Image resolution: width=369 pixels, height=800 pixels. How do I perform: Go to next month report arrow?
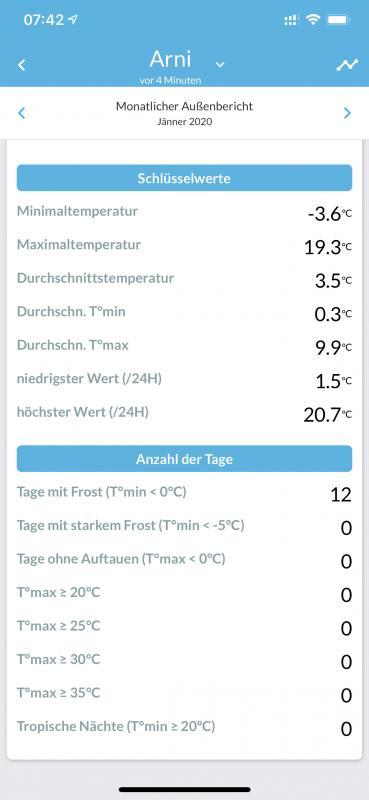click(x=348, y=113)
